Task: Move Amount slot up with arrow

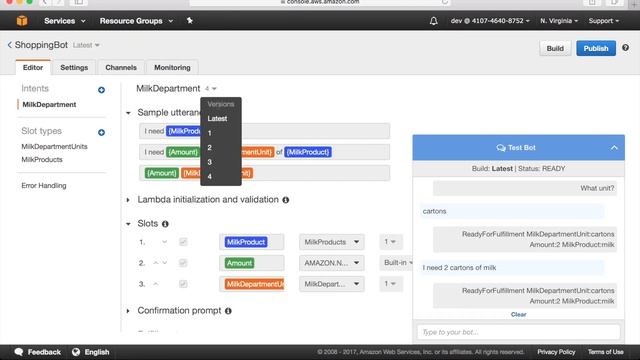Action: (156, 263)
